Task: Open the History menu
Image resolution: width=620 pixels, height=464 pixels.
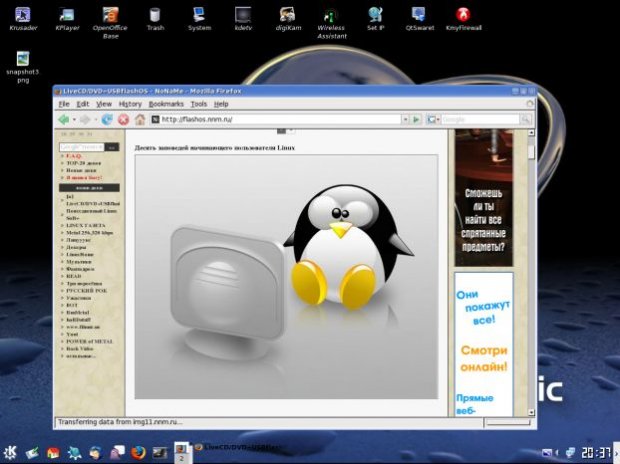Action: pyautogui.click(x=130, y=104)
